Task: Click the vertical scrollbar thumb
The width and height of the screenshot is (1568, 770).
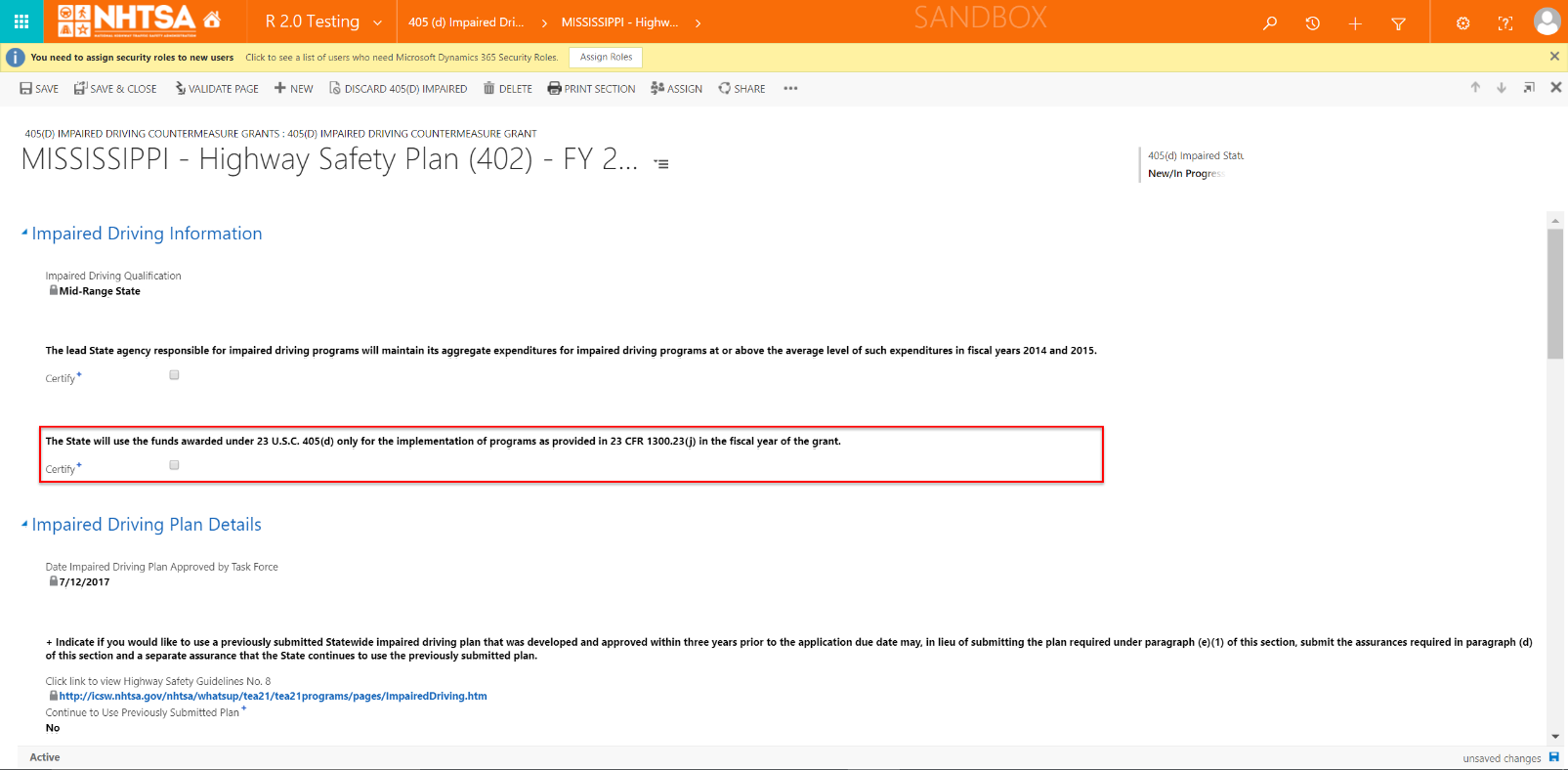Action: click(1554, 293)
